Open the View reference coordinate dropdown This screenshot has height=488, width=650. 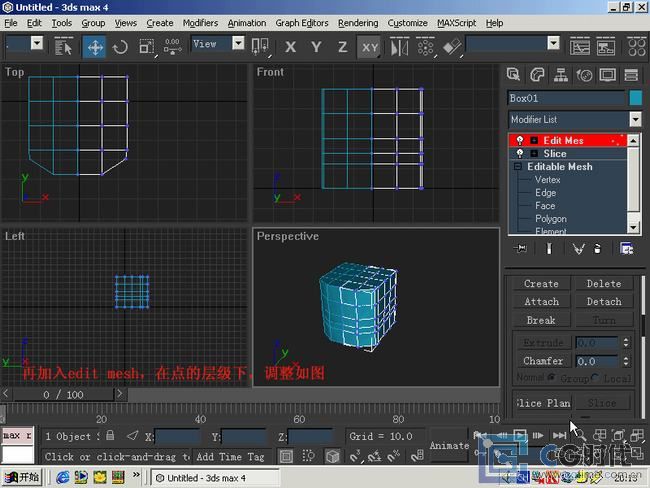(238, 43)
